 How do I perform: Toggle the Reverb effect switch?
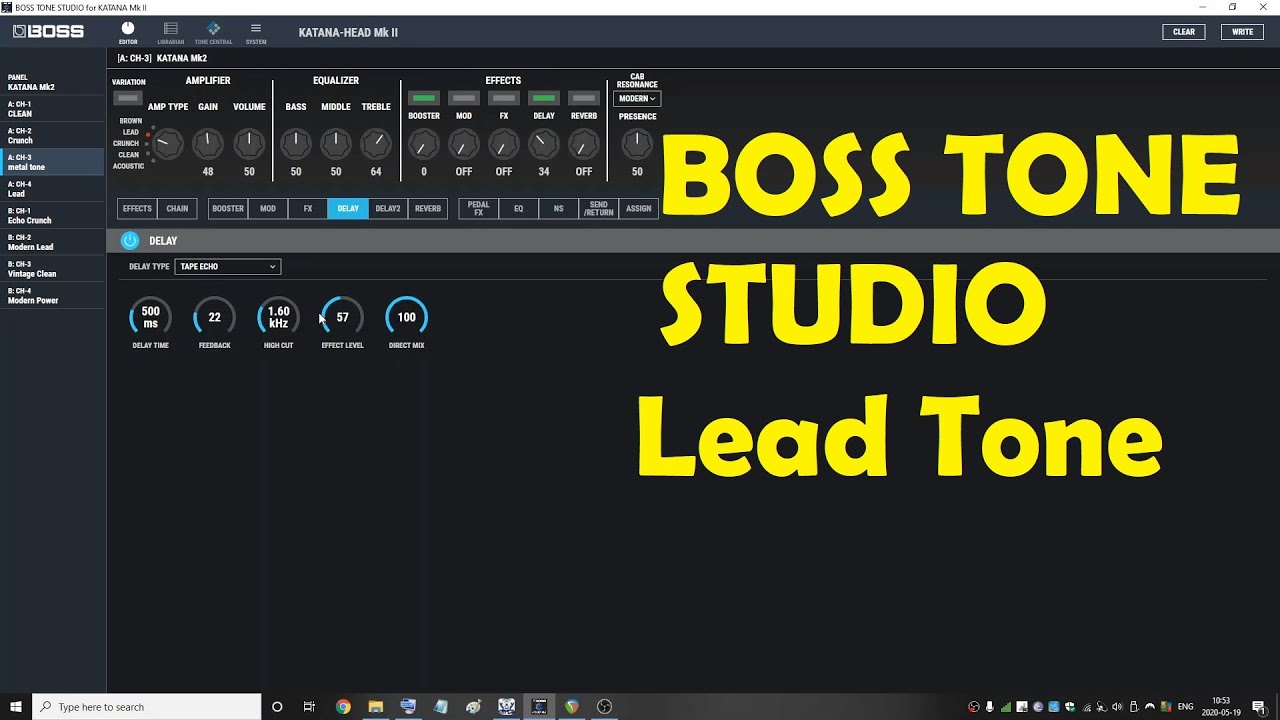(584, 98)
